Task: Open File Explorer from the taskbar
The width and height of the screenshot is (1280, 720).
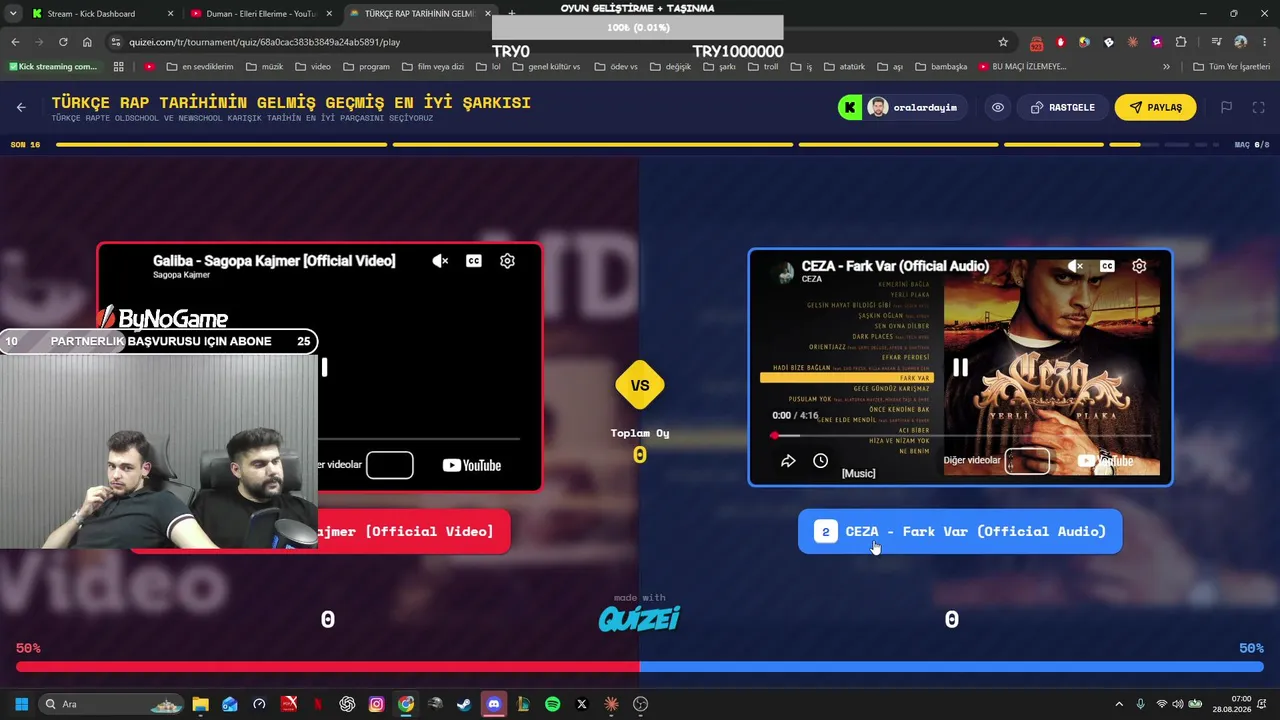Action: [200, 704]
